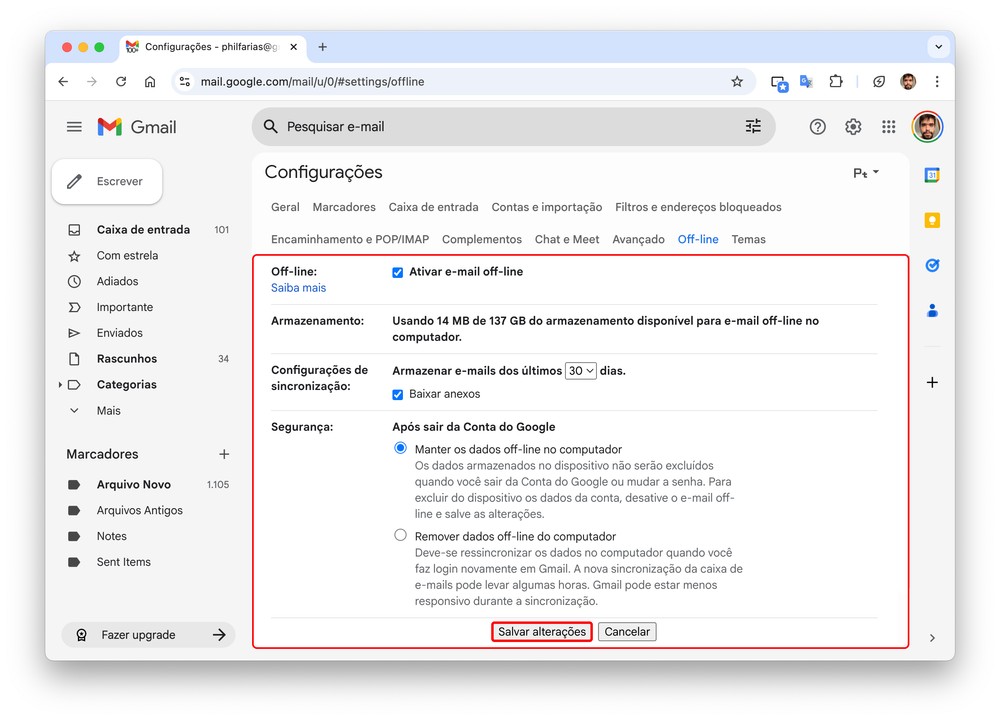Click the Pesquisar e-mail search field
The image size is (1000, 720).
[x=500, y=127]
